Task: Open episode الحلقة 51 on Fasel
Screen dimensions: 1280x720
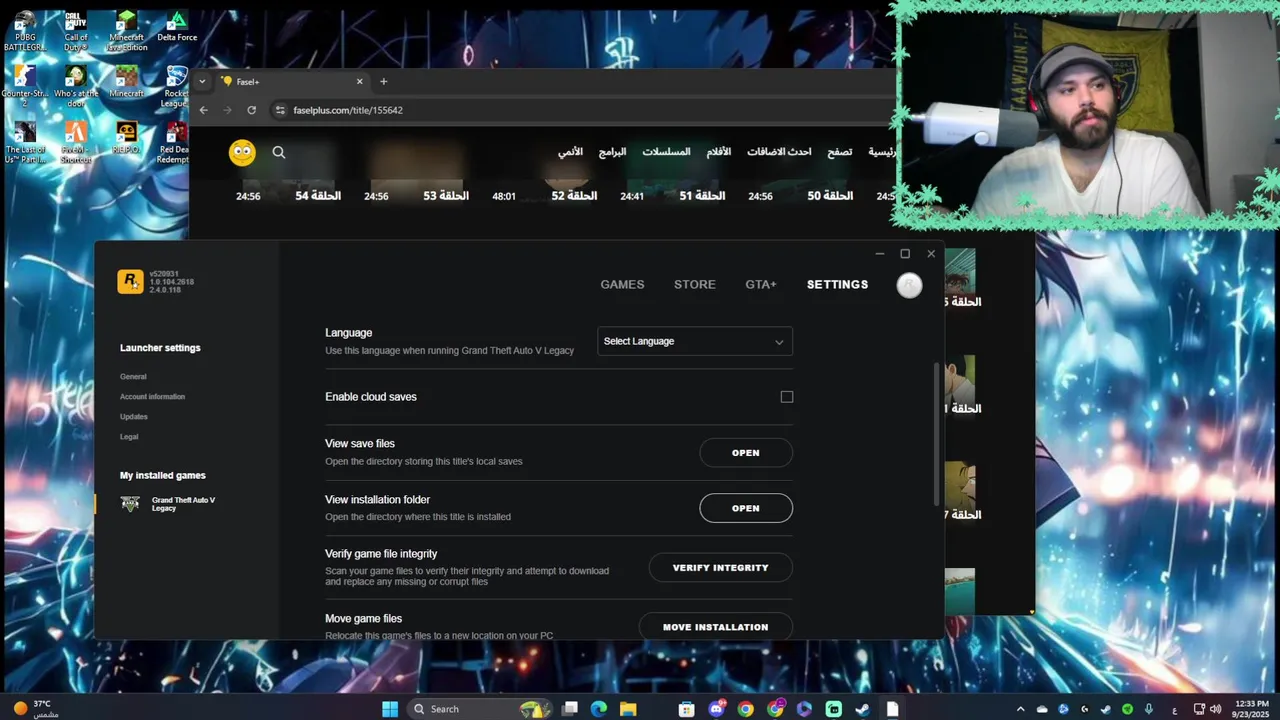Action: click(702, 196)
